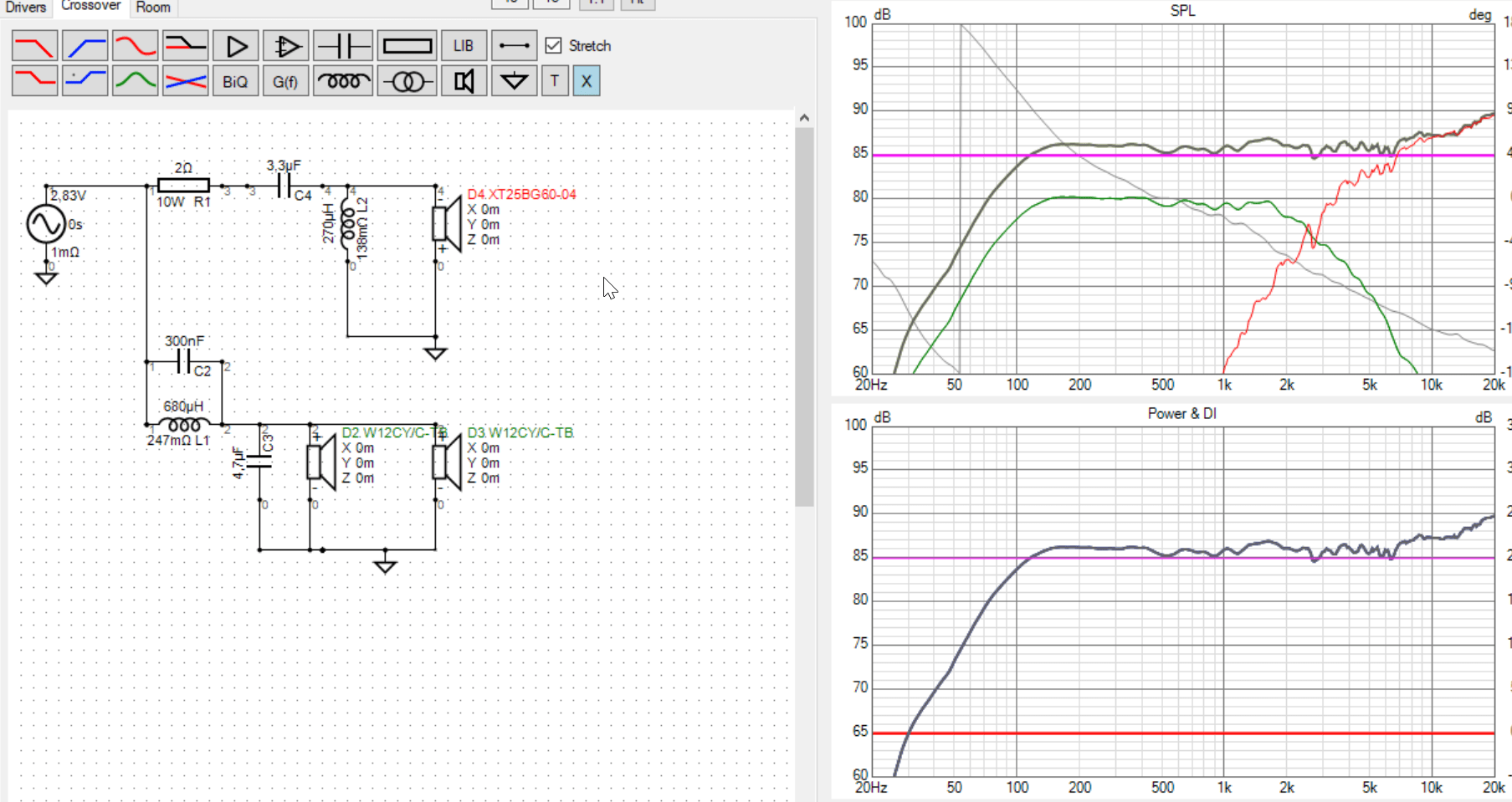Add a blue high-pass filter block
Screen dimensions: 1512x802
tap(85, 46)
